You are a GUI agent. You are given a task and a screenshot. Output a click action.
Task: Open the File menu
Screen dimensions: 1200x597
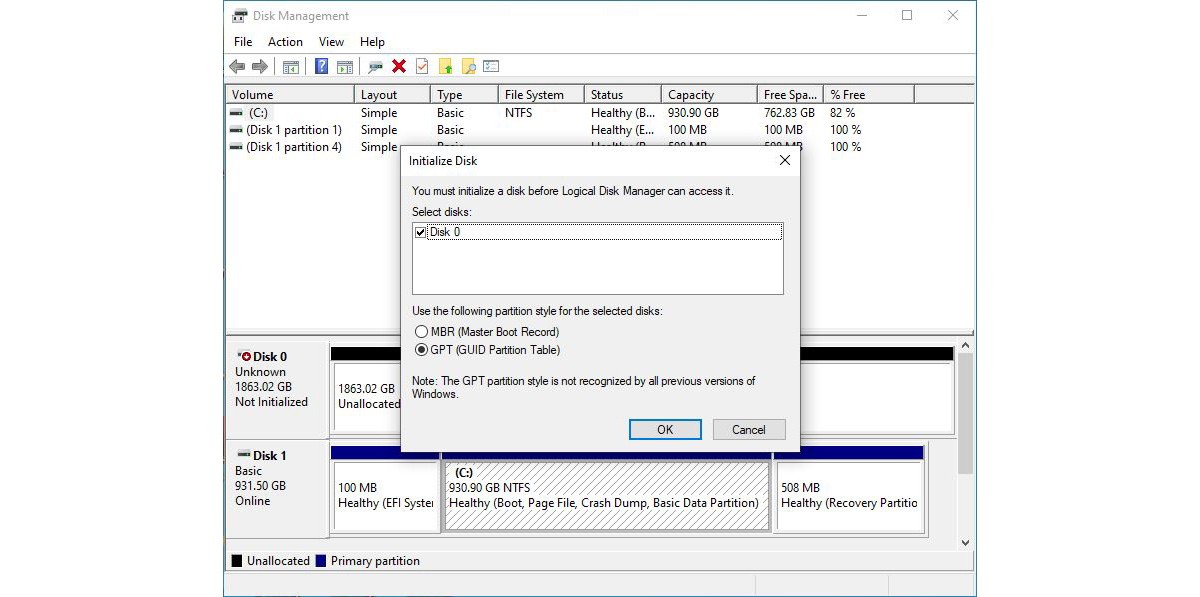click(x=243, y=42)
